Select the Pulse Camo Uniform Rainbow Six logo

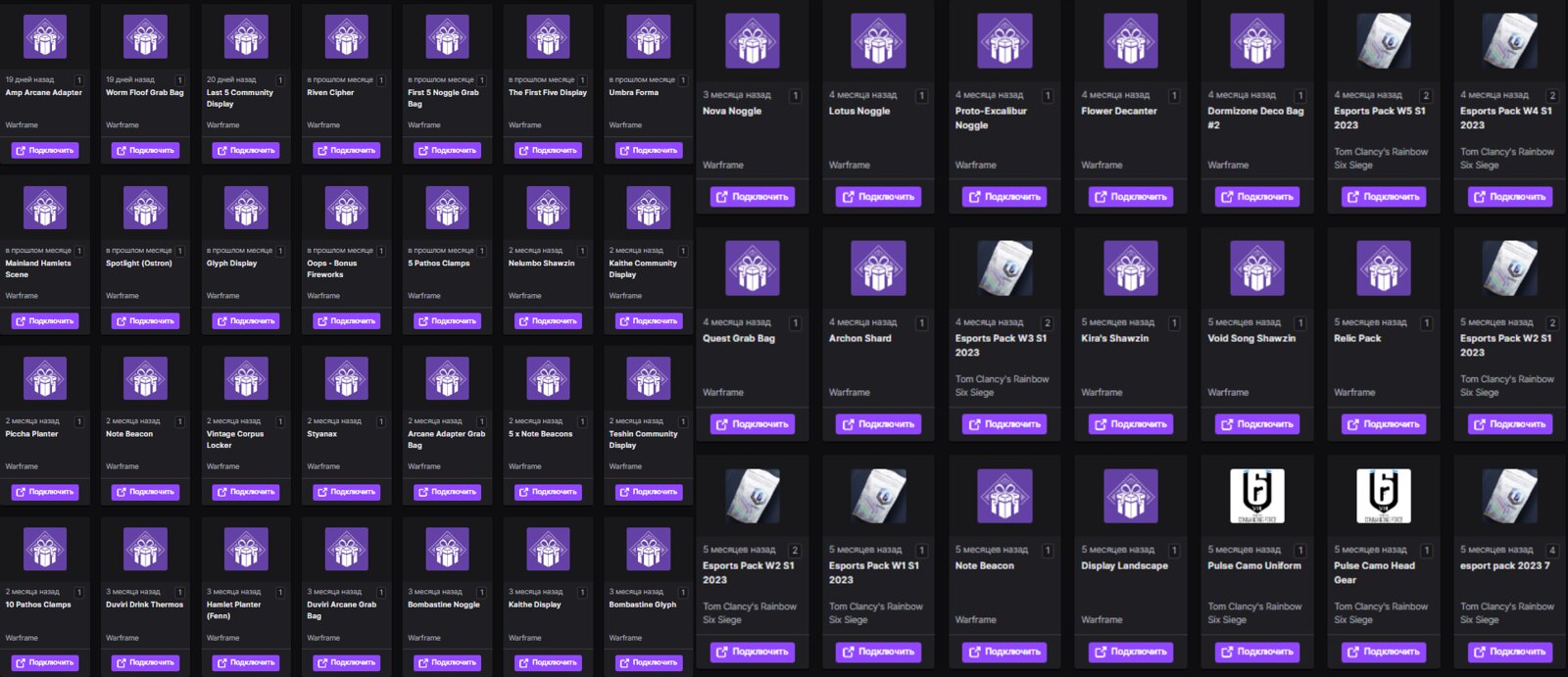point(1257,496)
